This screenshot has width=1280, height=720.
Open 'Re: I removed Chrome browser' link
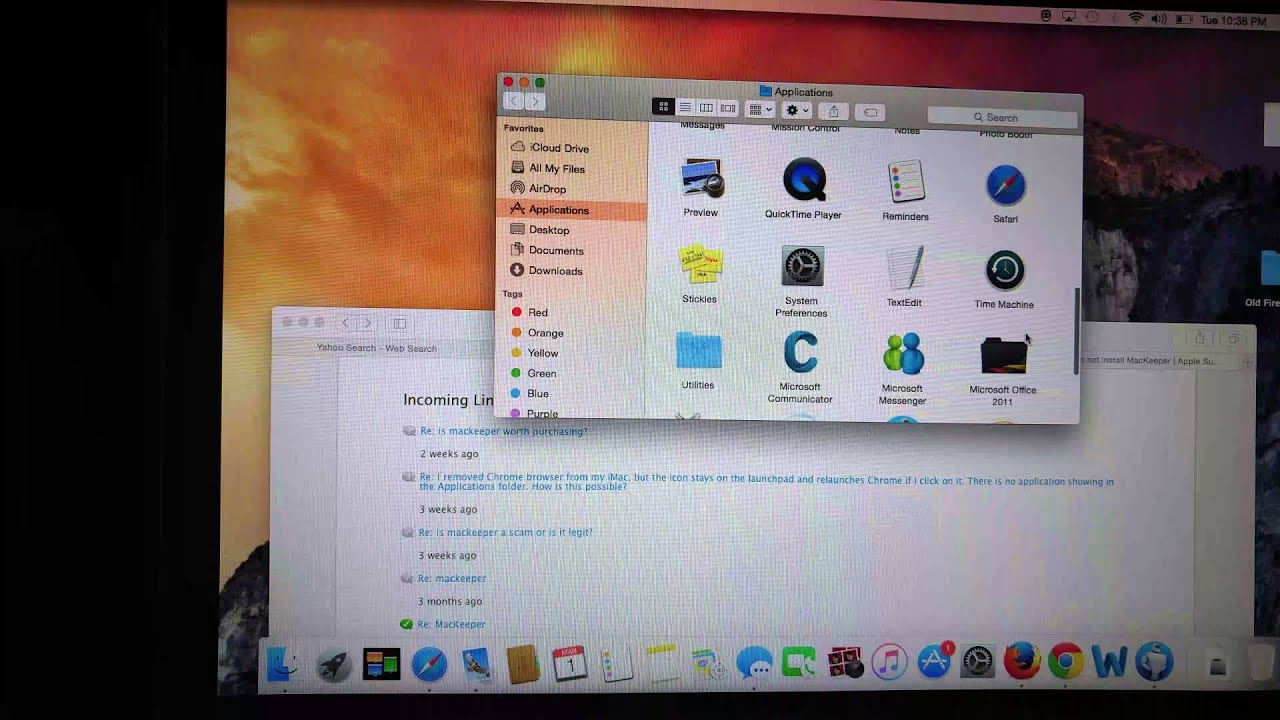point(766,482)
